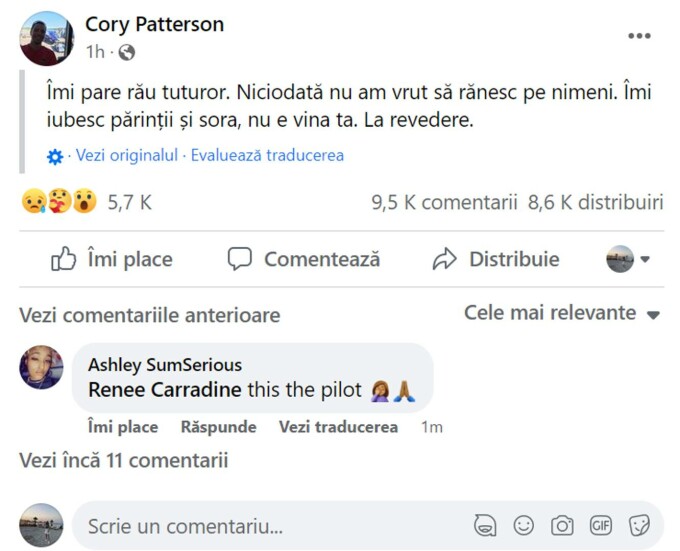The image size is (680, 551).
Task: Click the Vezi originalul link
Action: coord(127,155)
